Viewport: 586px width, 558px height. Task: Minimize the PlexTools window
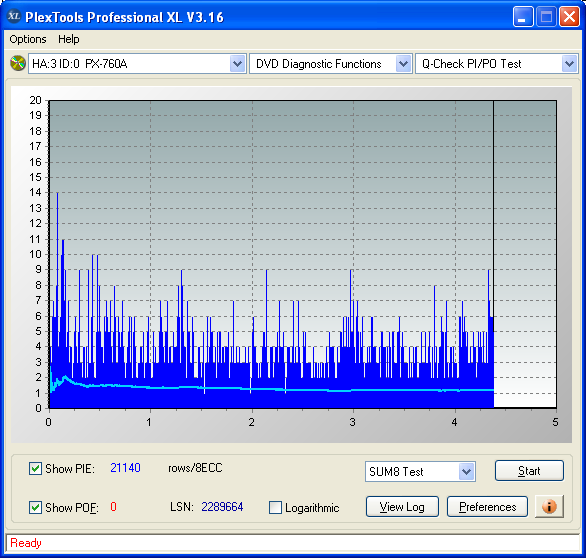click(523, 17)
